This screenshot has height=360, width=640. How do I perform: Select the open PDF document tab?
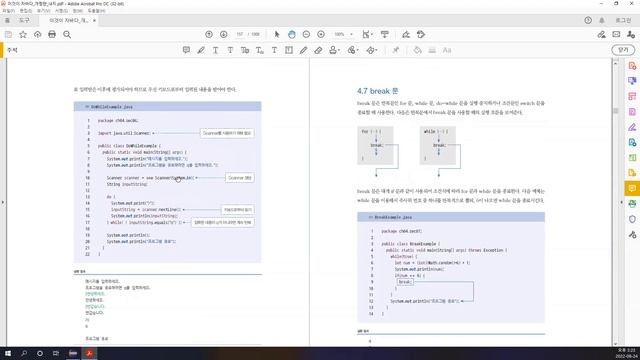click(x=69, y=20)
